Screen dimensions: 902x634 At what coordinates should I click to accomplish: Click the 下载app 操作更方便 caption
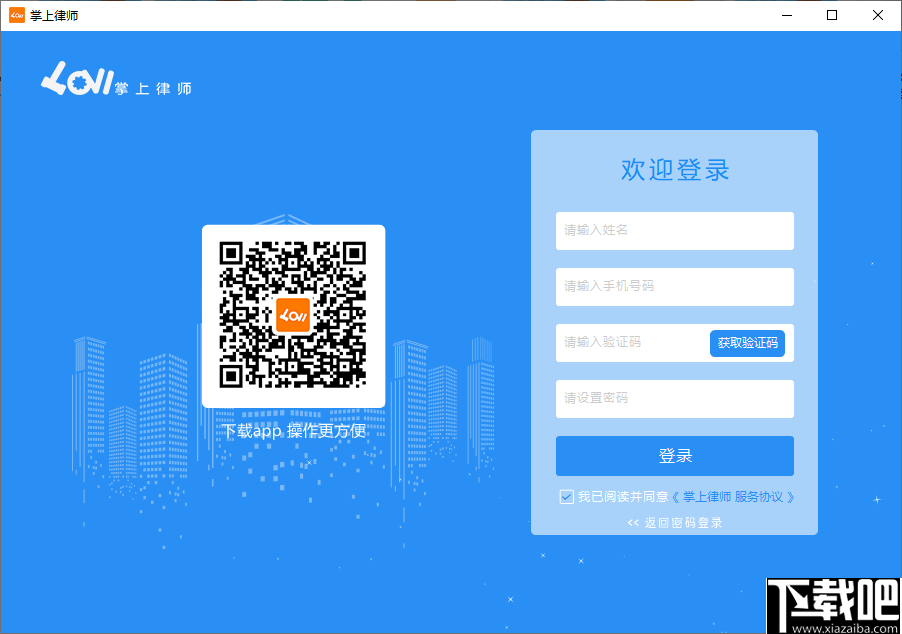tap(294, 431)
